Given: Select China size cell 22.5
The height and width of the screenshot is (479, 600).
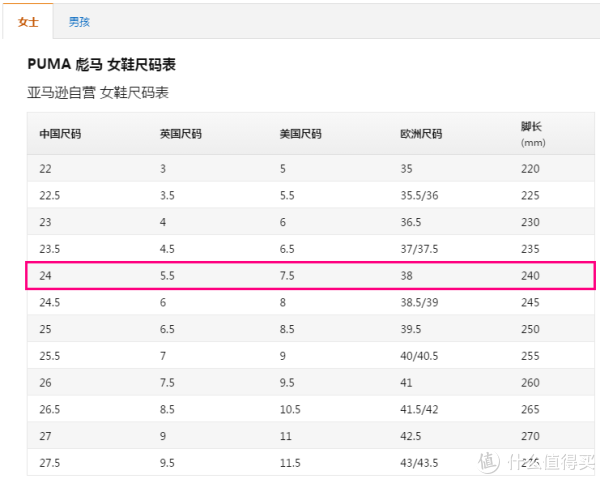Looking at the screenshot, I should pos(50,196).
